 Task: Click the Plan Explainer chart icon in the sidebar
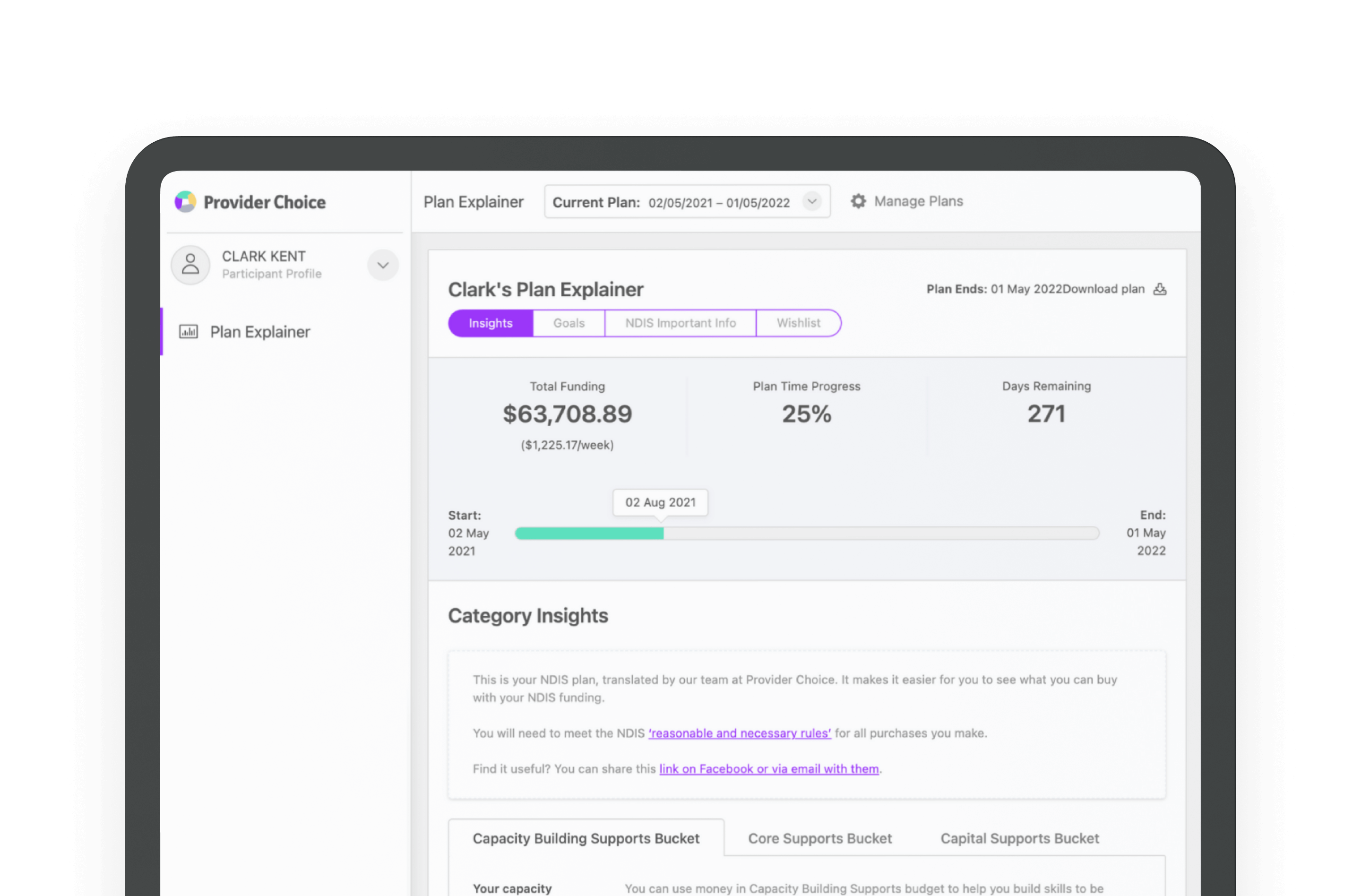click(189, 332)
